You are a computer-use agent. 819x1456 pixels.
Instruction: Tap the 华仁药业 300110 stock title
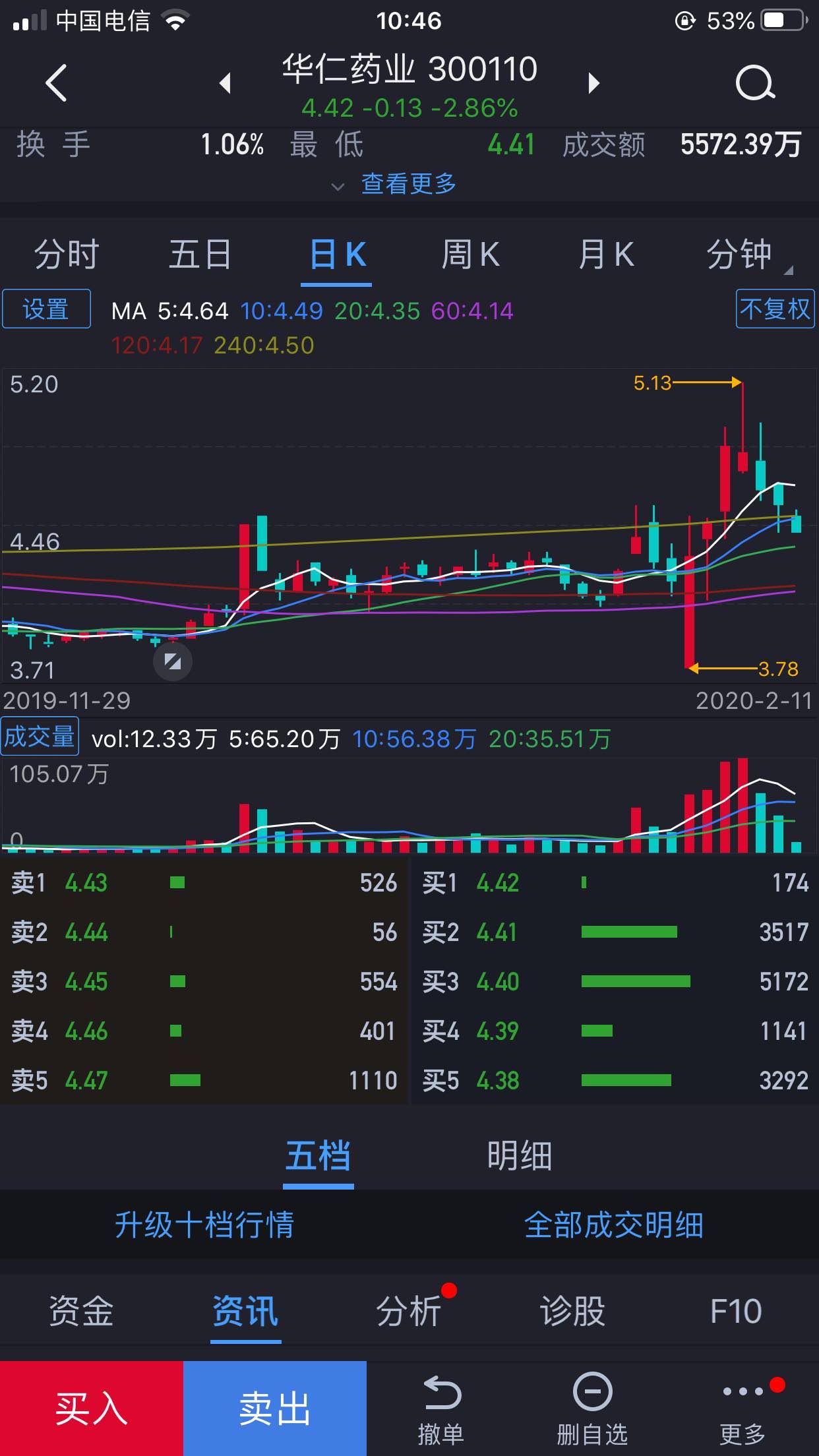point(409,69)
